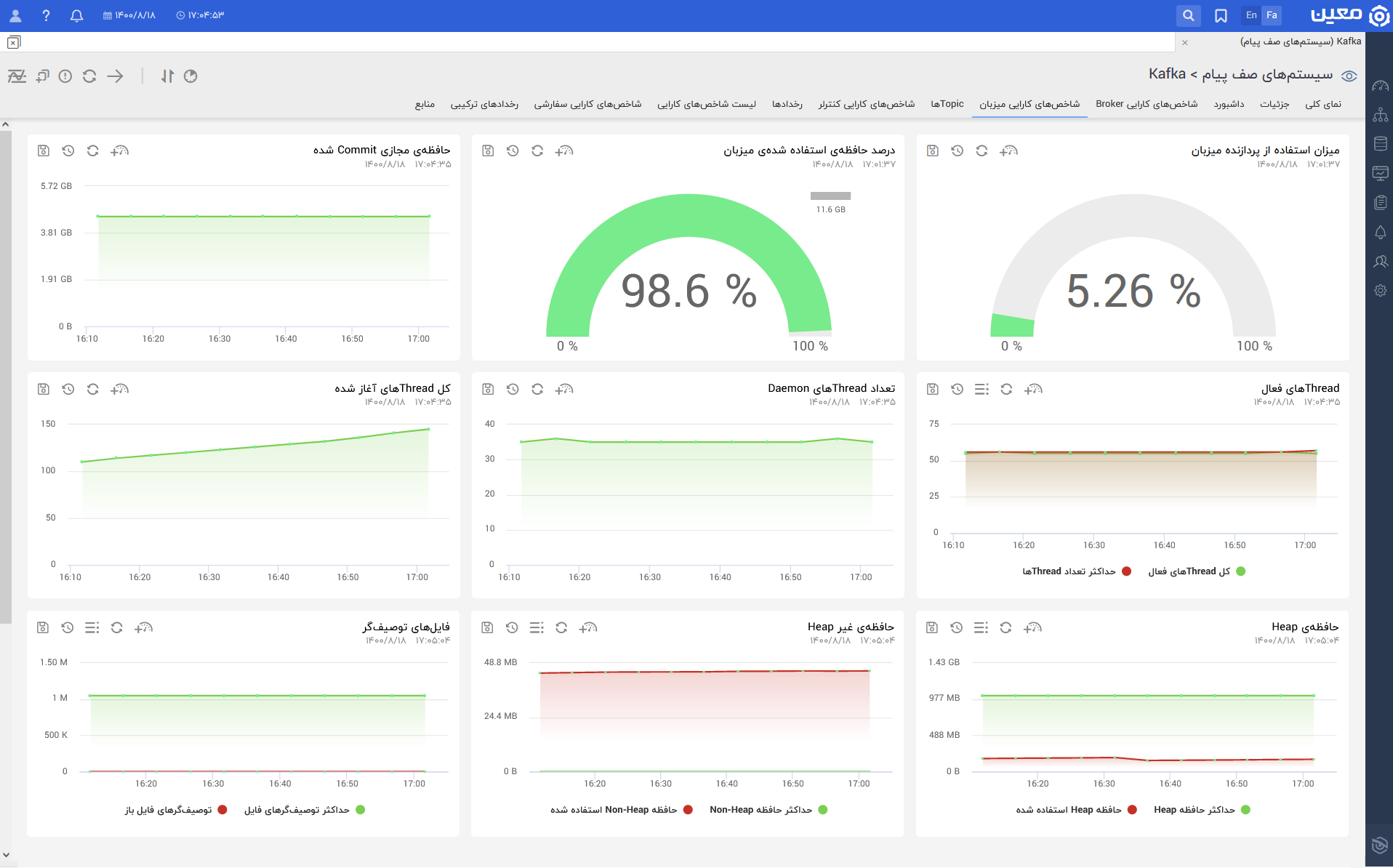Screen dimensions: 1393x868
Task: Open the bookmarks icon in top bar
Action: [1221, 15]
